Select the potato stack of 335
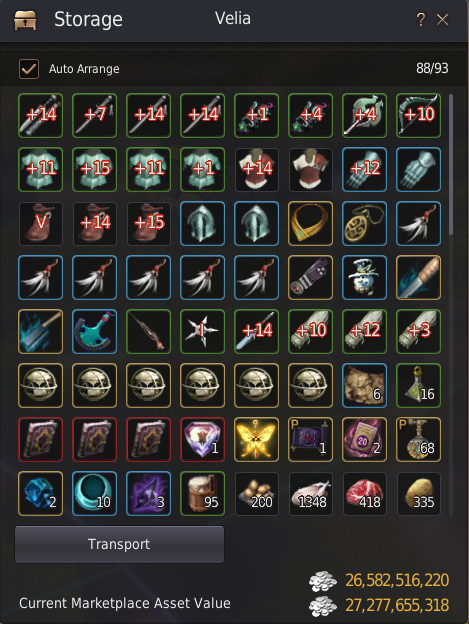The image size is (469, 624). pos(418,493)
